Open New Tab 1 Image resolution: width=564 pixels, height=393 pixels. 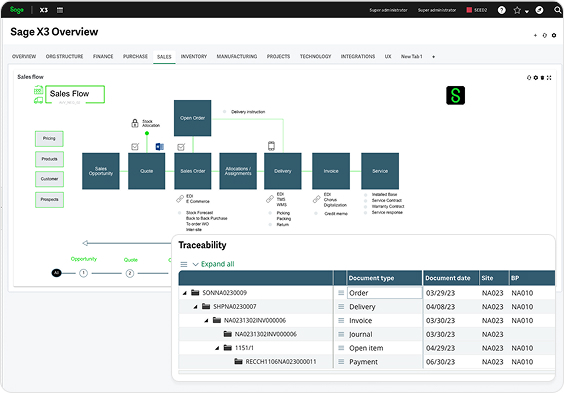[x=411, y=56]
